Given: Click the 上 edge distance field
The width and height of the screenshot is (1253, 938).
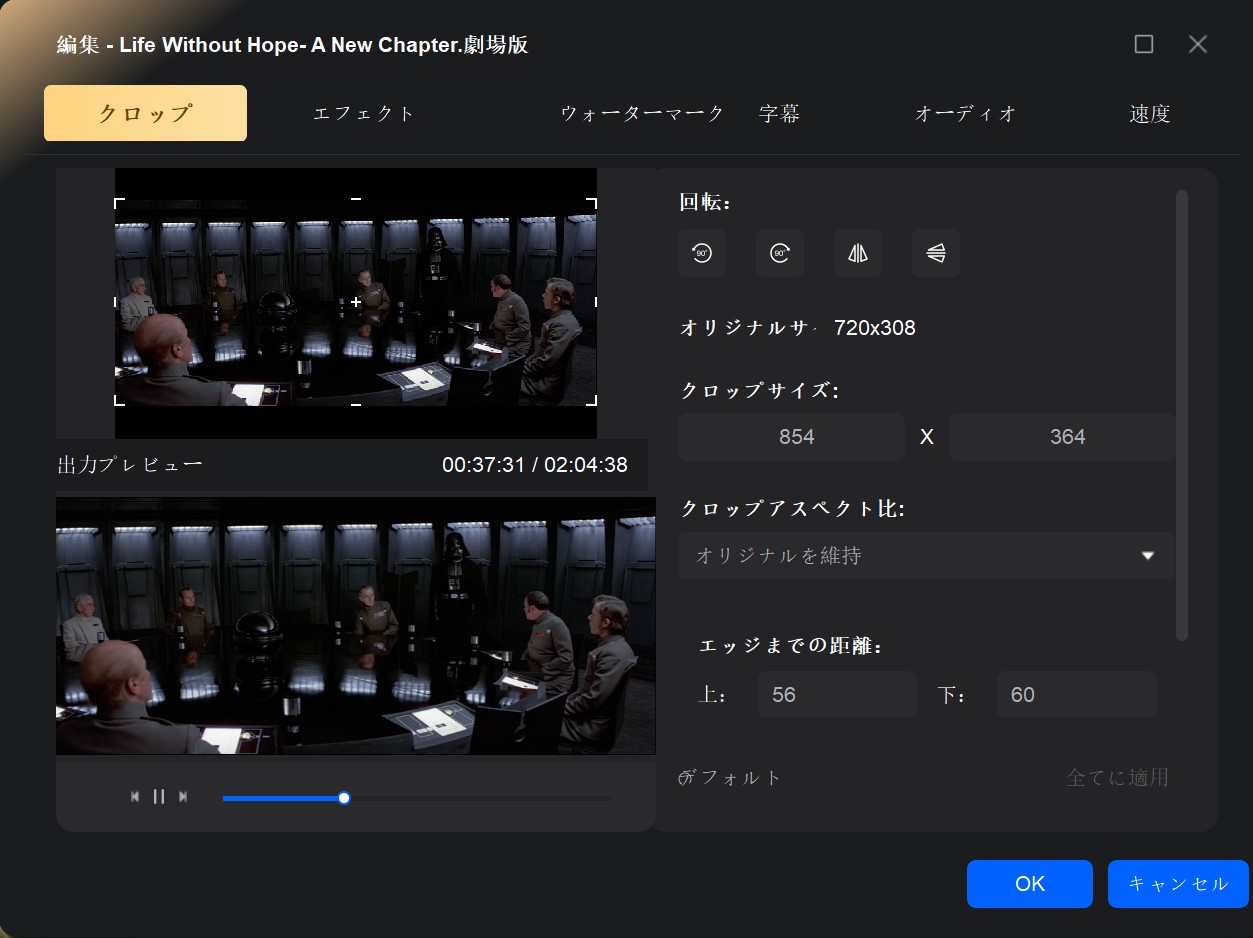Looking at the screenshot, I should click(837, 694).
